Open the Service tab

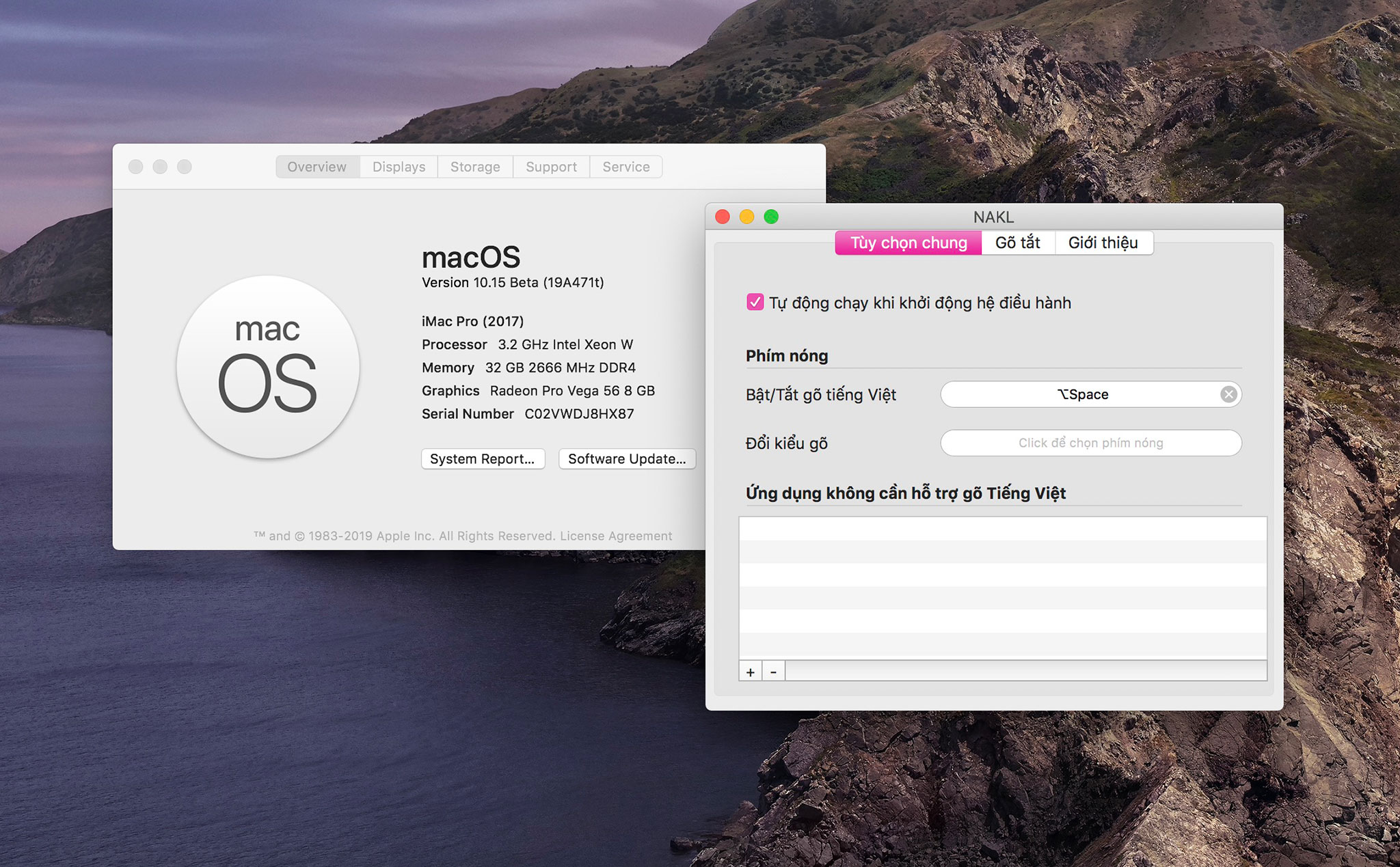tap(626, 167)
